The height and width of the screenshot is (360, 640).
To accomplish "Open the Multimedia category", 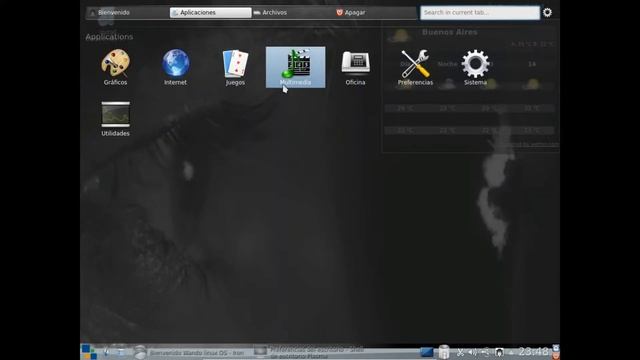I will (296, 67).
